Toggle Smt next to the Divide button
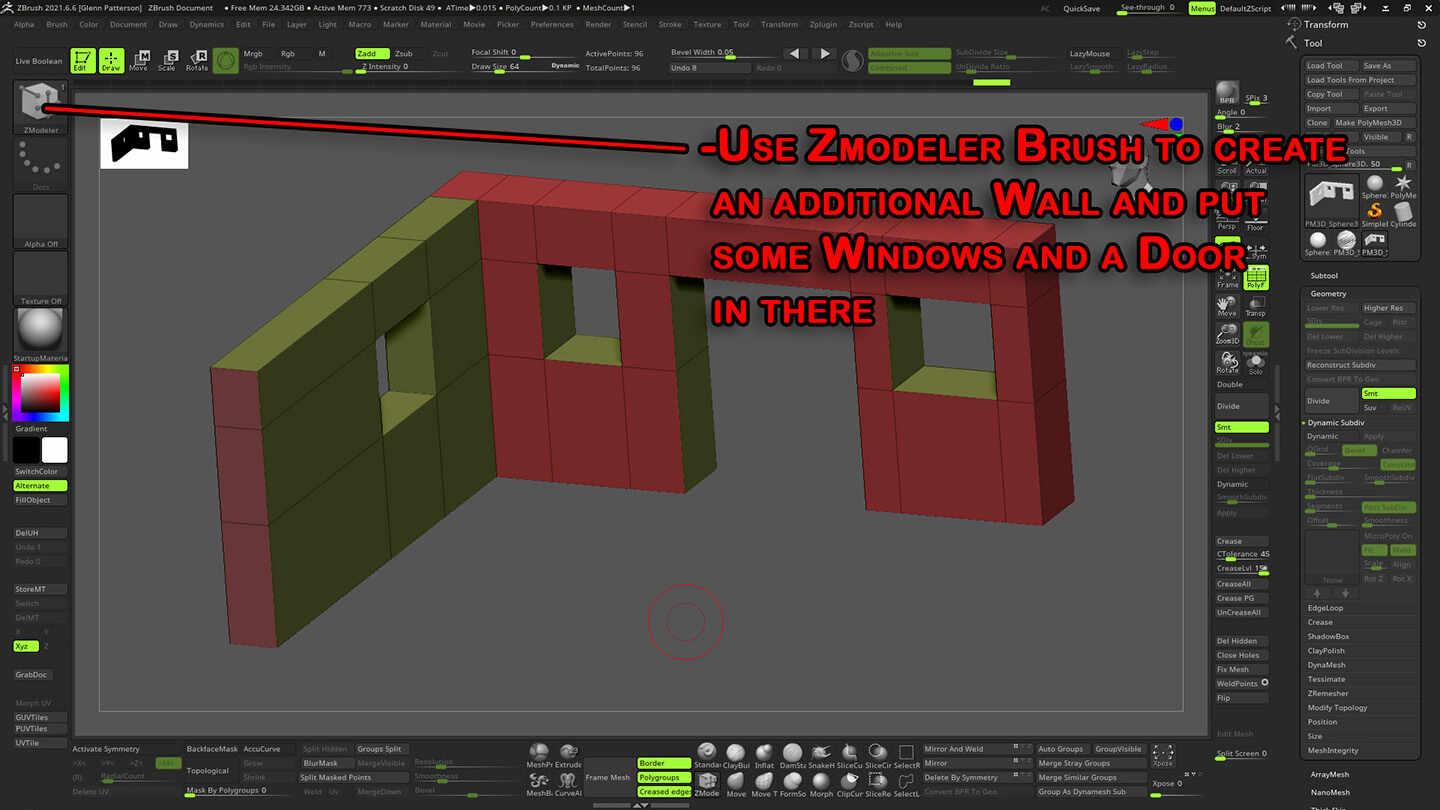Image resolution: width=1440 pixels, height=810 pixels. pyautogui.click(x=1388, y=393)
